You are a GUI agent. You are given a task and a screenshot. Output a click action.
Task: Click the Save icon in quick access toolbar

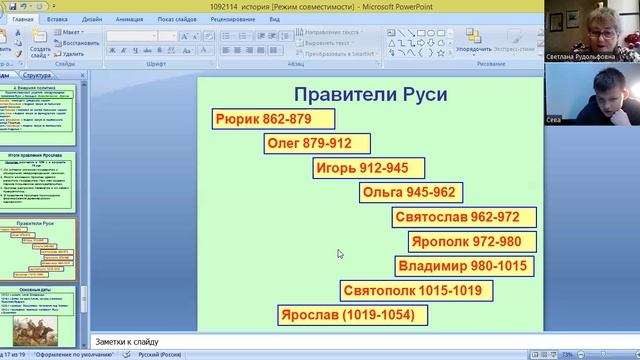point(13,7)
